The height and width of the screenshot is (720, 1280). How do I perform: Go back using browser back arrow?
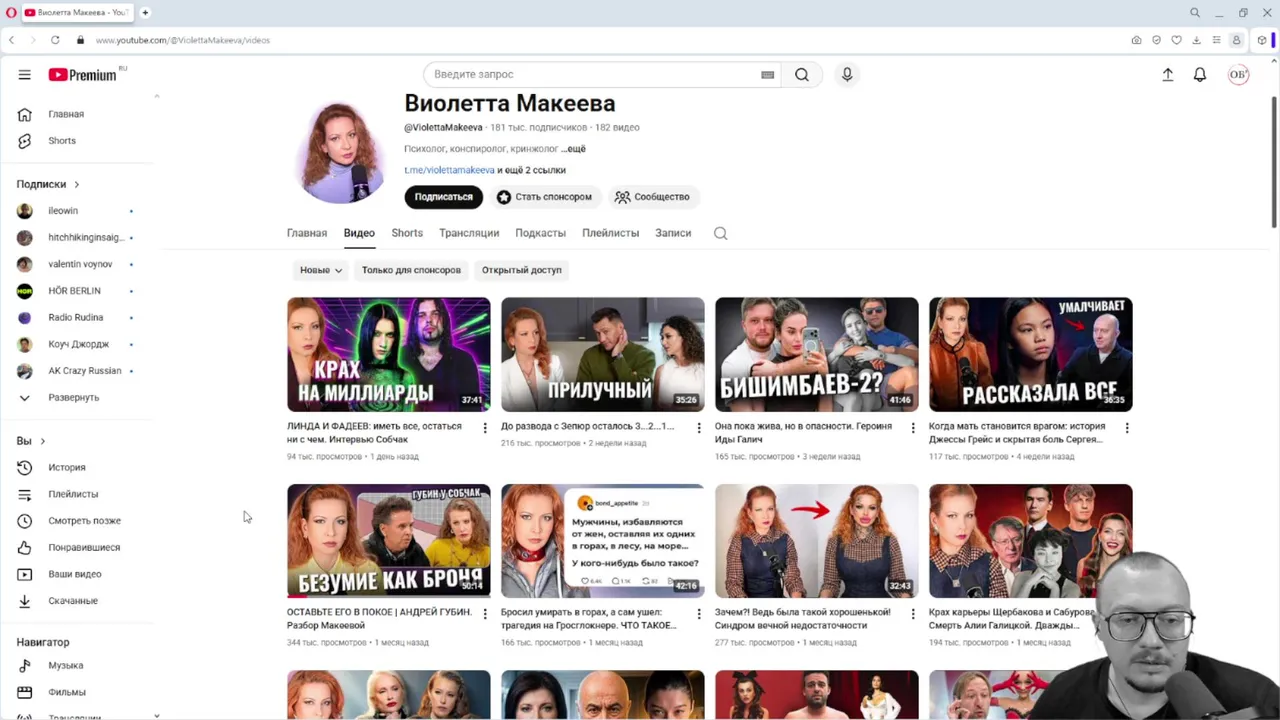point(11,40)
